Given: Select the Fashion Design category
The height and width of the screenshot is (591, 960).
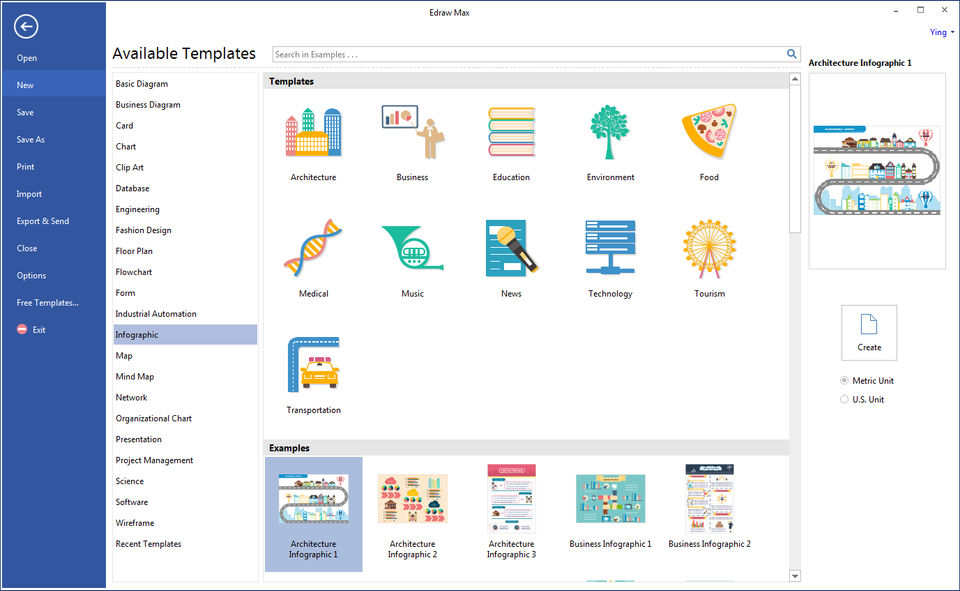Looking at the screenshot, I should tap(143, 230).
